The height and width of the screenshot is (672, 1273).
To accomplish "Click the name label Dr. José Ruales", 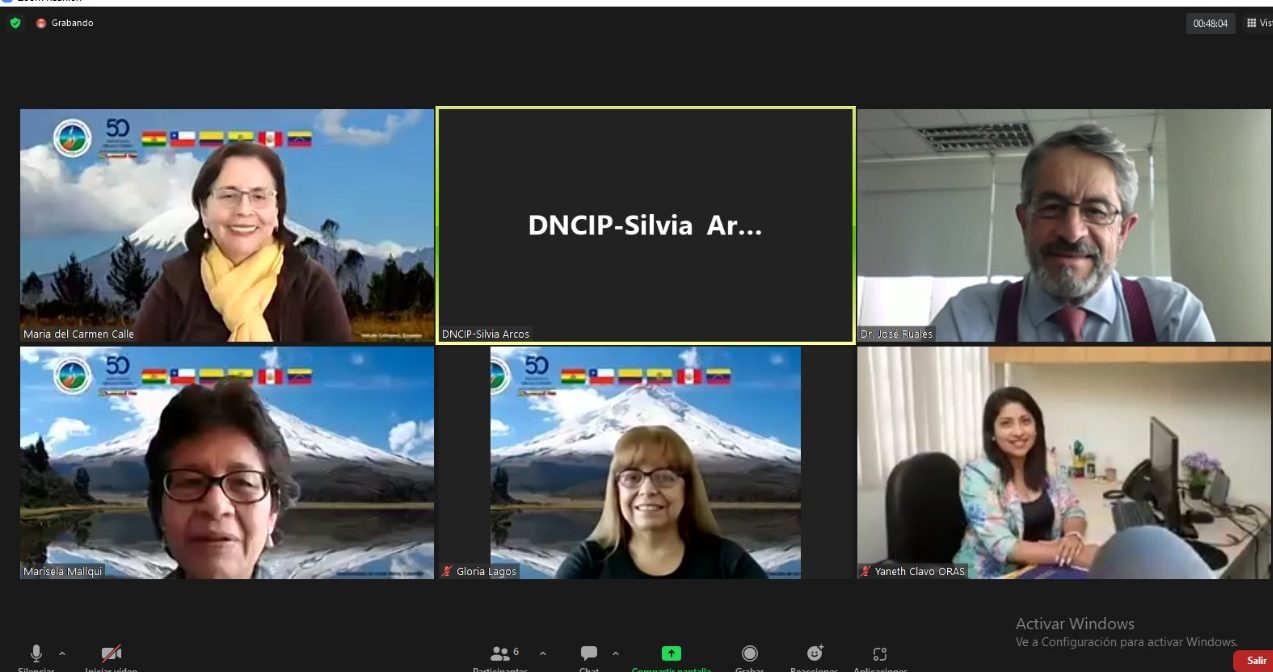I will pyautogui.click(x=896, y=334).
